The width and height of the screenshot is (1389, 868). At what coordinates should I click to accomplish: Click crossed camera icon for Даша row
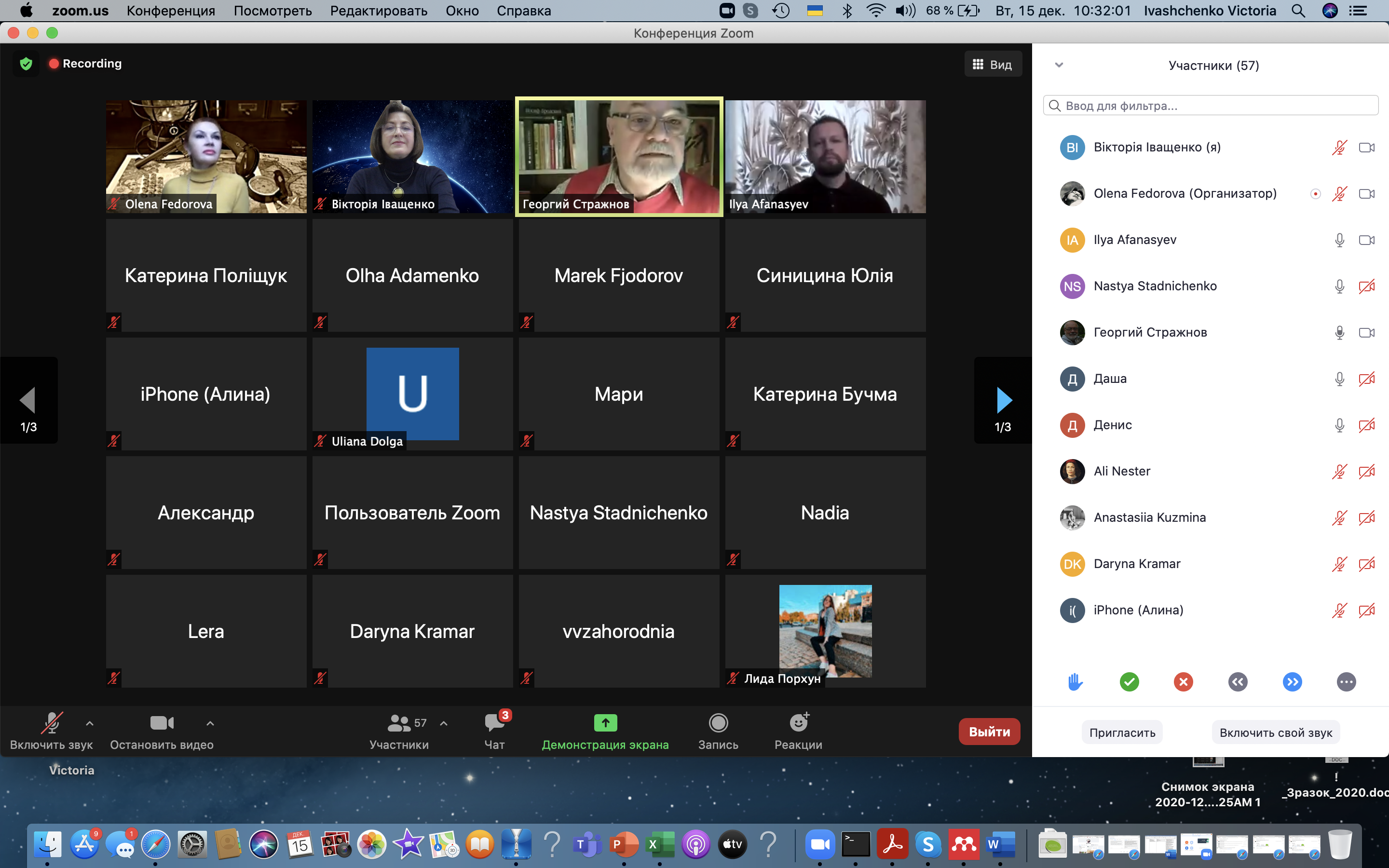pyautogui.click(x=1367, y=379)
